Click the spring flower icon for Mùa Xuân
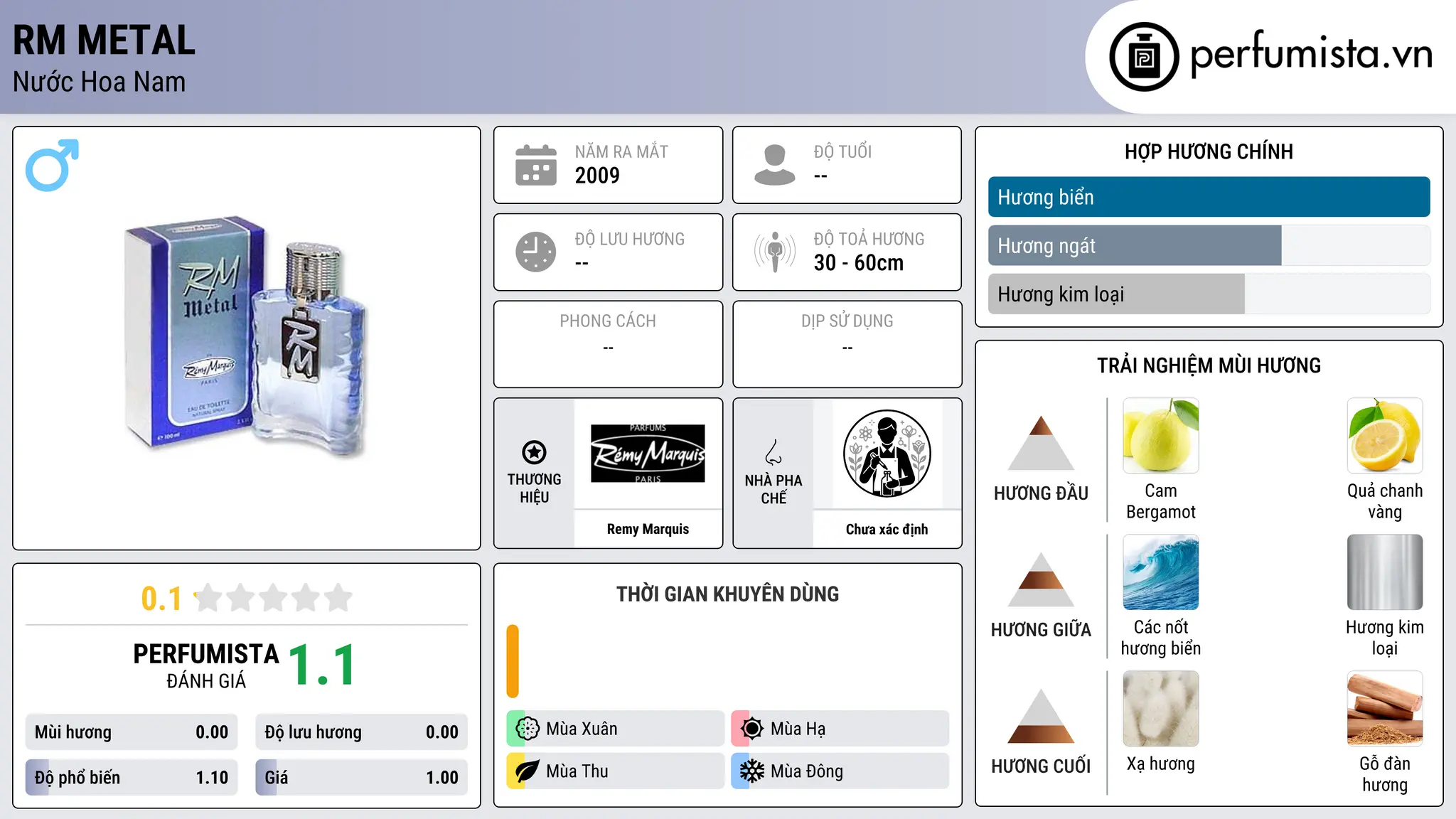The image size is (1456, 819). pyautogui.click(x=528, y=729)
